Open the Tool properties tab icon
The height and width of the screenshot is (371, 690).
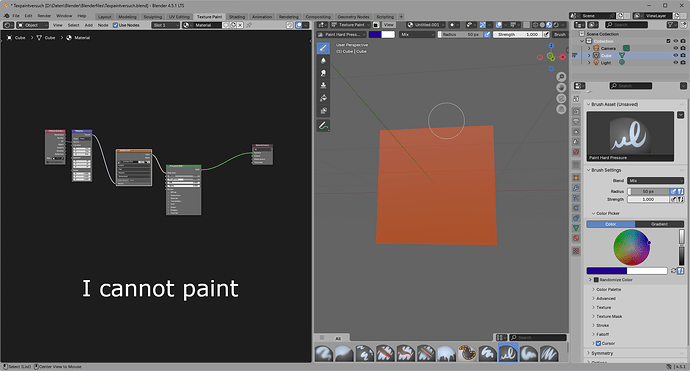click(x=576, y=99)
